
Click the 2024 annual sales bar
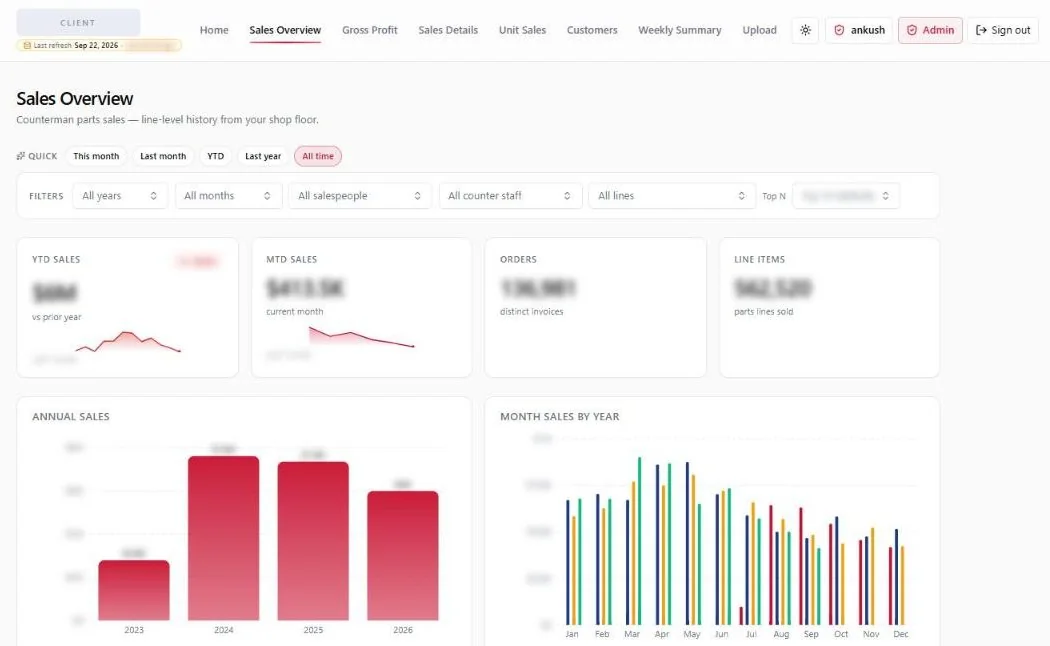pyautogui.click(x=224, y=538)
